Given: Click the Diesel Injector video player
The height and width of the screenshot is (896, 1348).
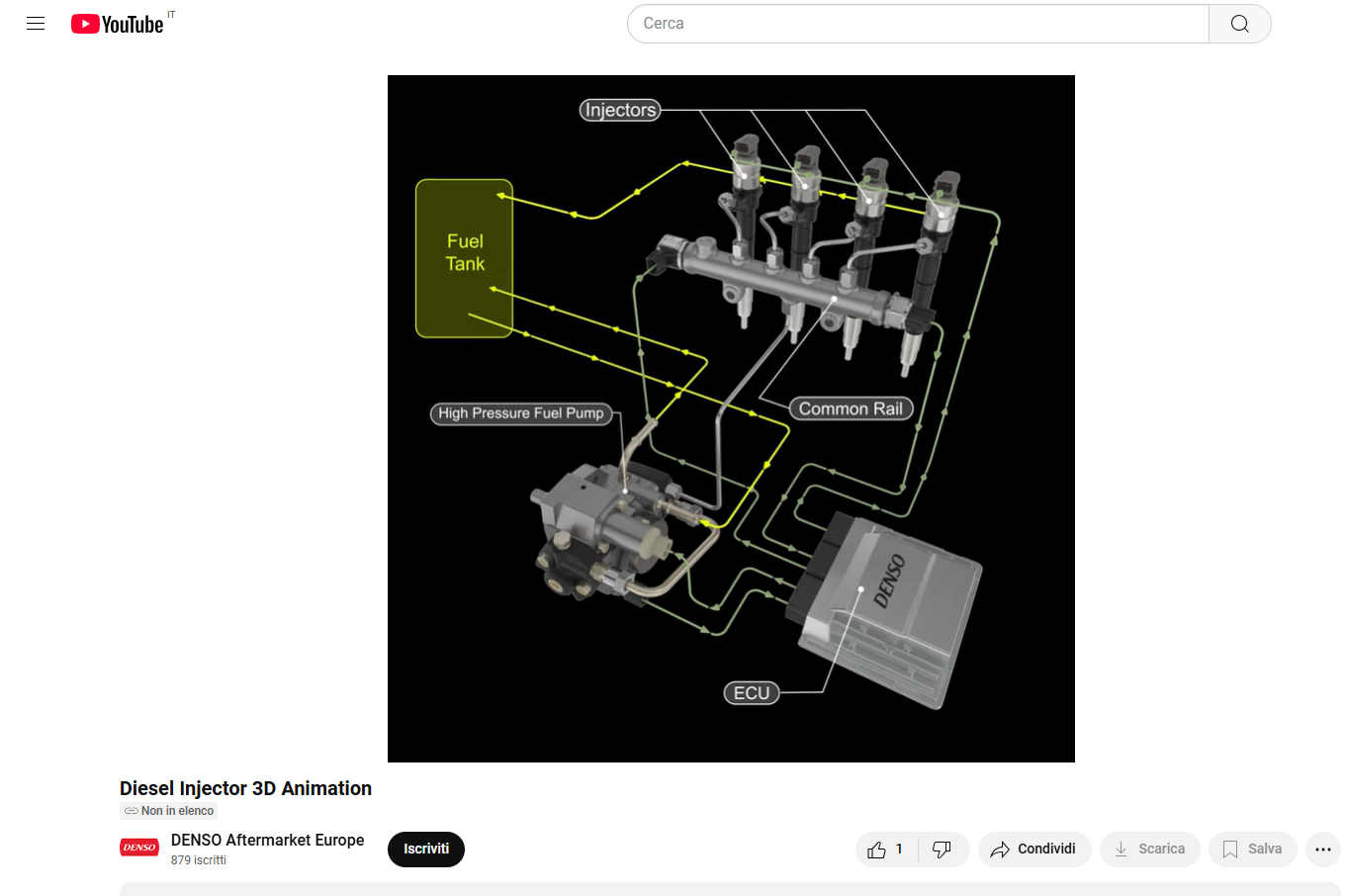Looking at the screenshot, I should point(731,418).
